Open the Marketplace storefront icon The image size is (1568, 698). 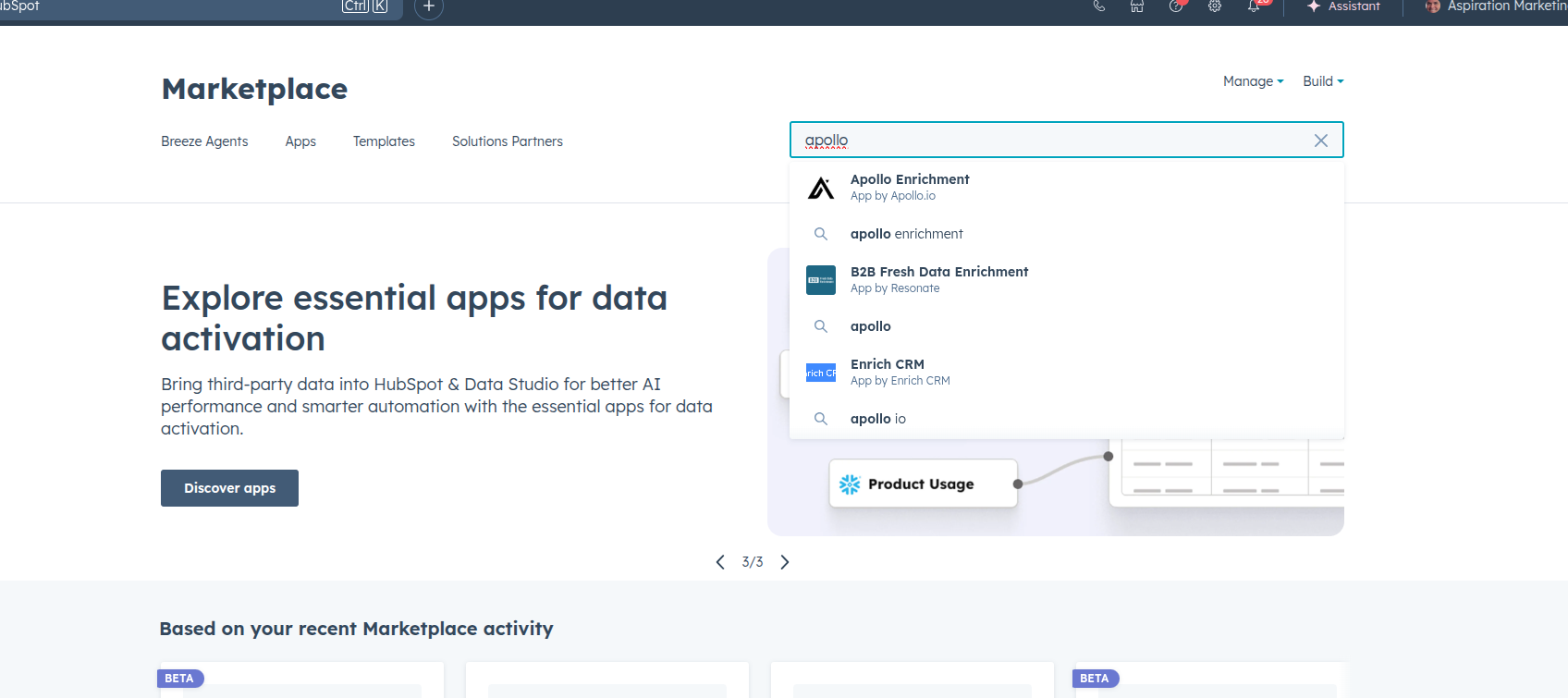1137,6
